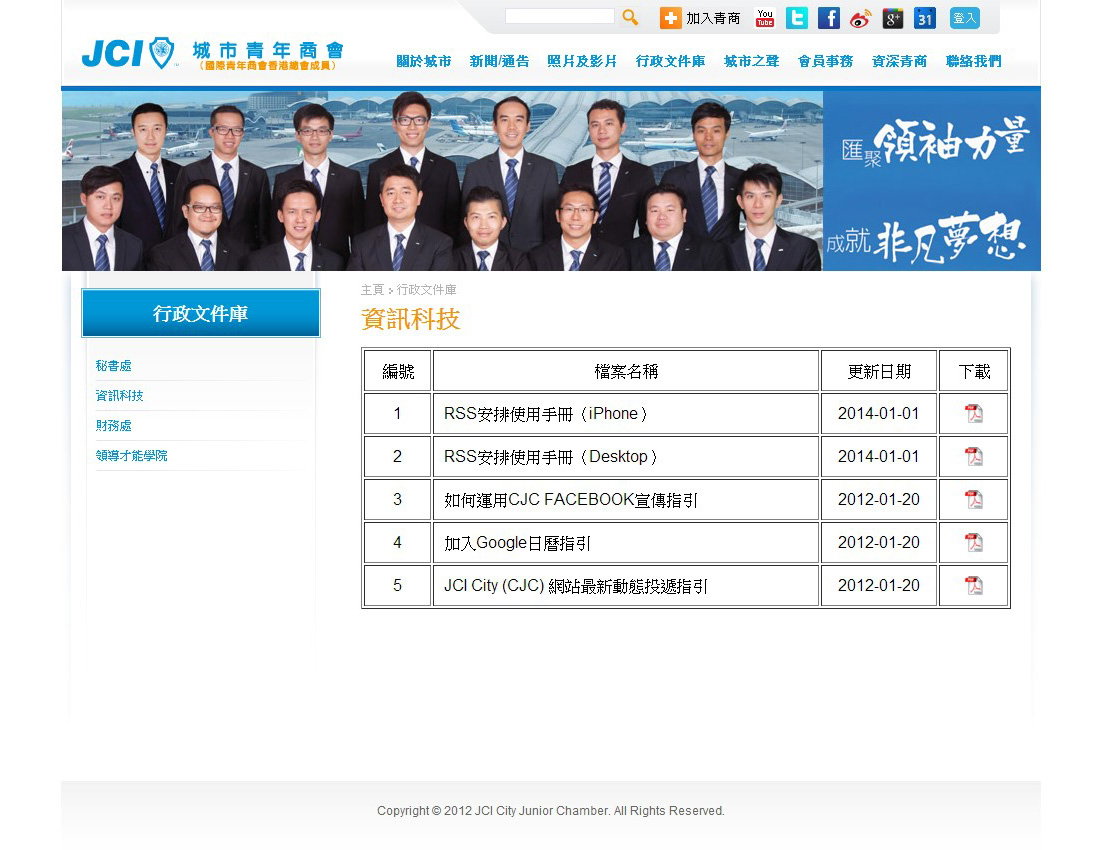1100x850 pixels.
Task: Open the Twitter icon link
Action: coord(797,18)
